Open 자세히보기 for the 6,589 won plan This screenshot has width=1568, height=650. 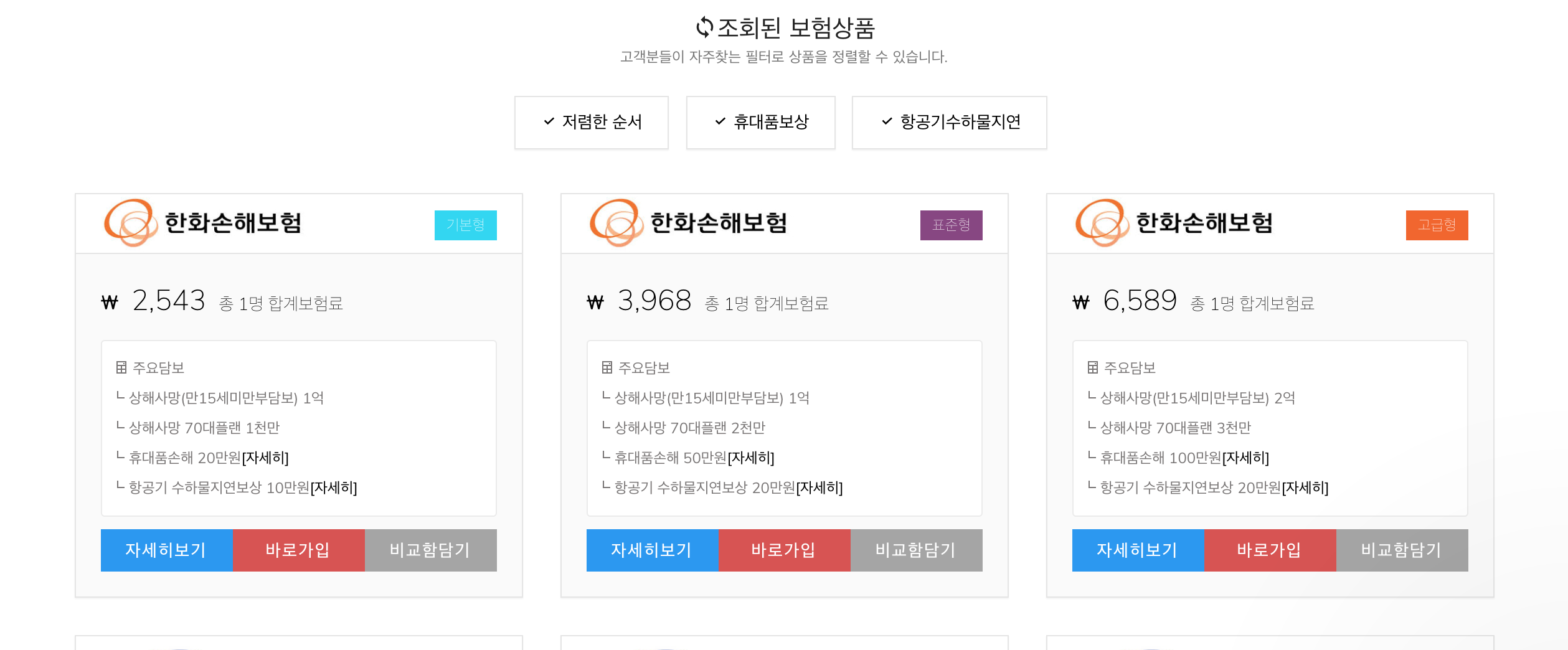coord(1138,550)
